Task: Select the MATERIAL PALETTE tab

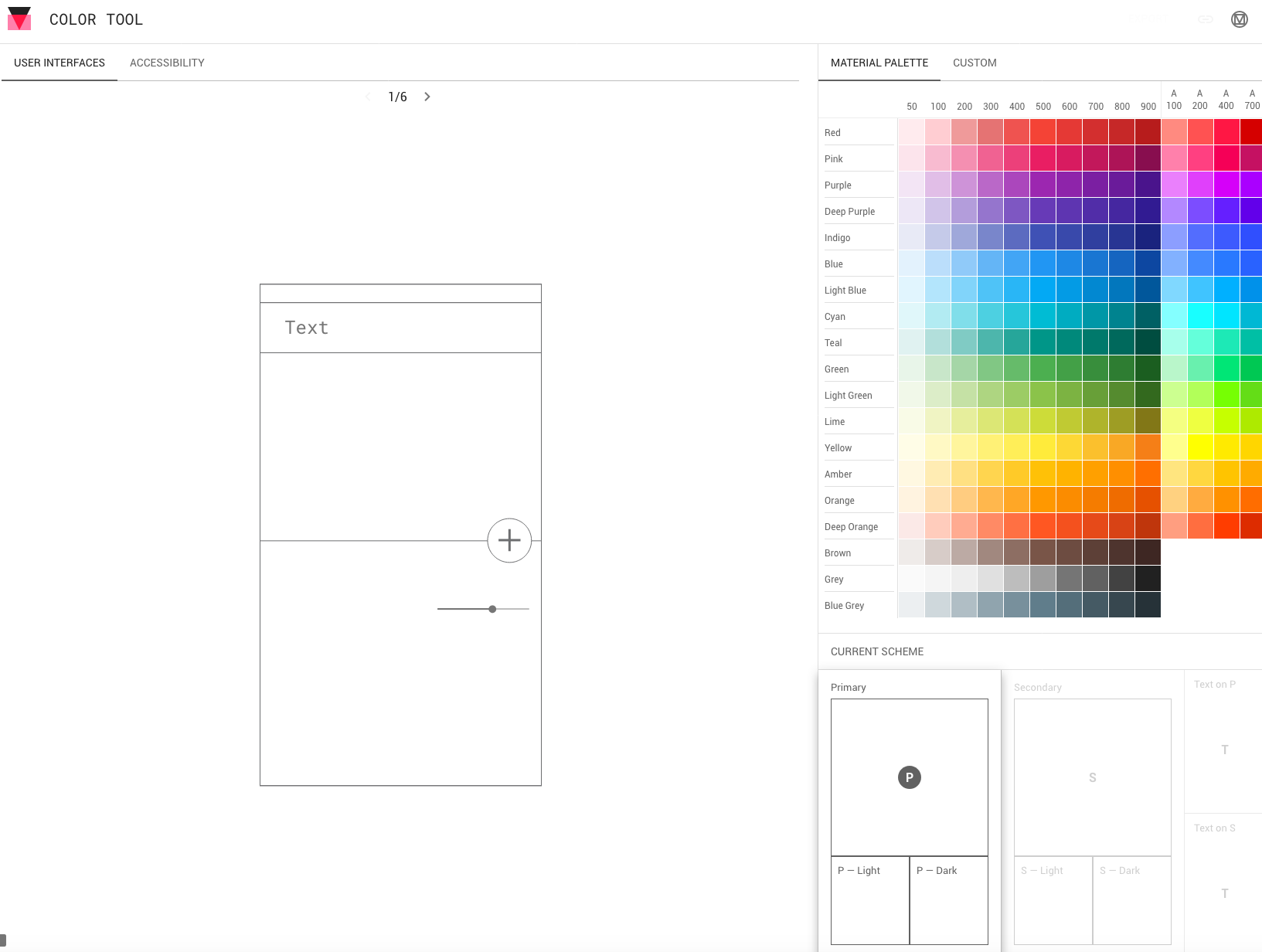Action: click(x=879, y=63)
